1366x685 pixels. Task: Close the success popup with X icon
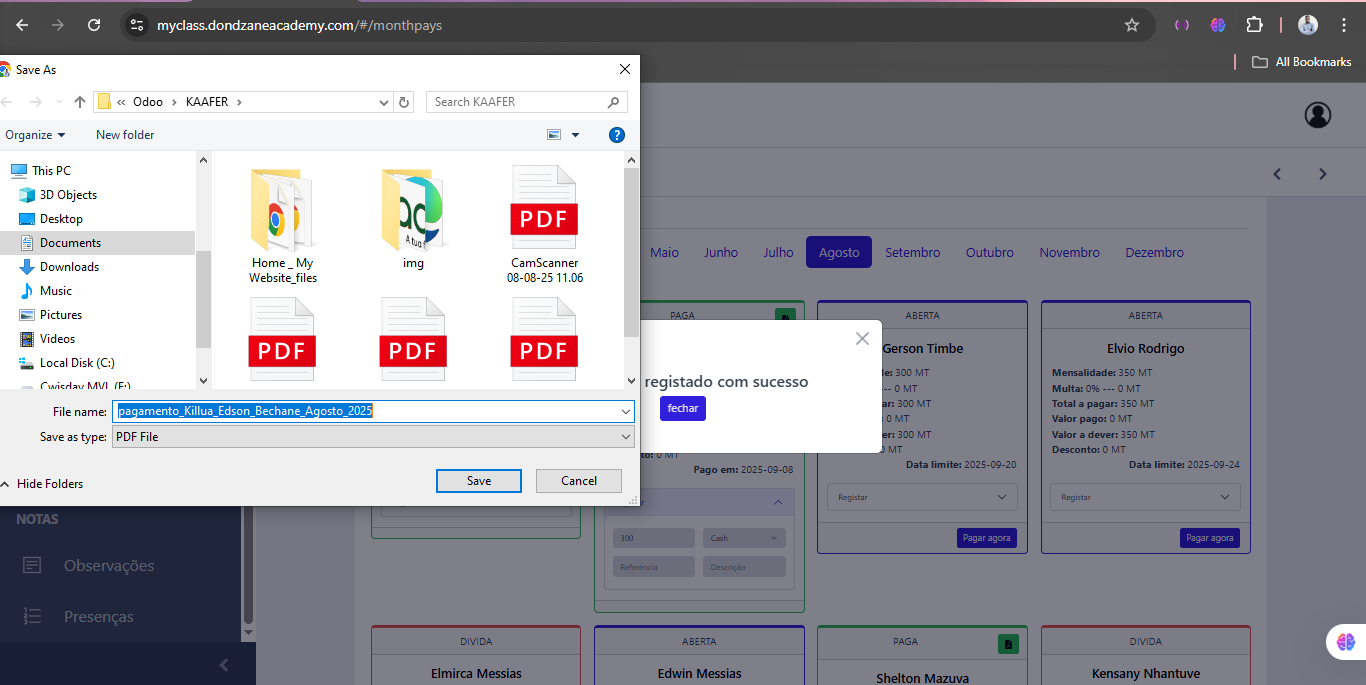[862, 339]
